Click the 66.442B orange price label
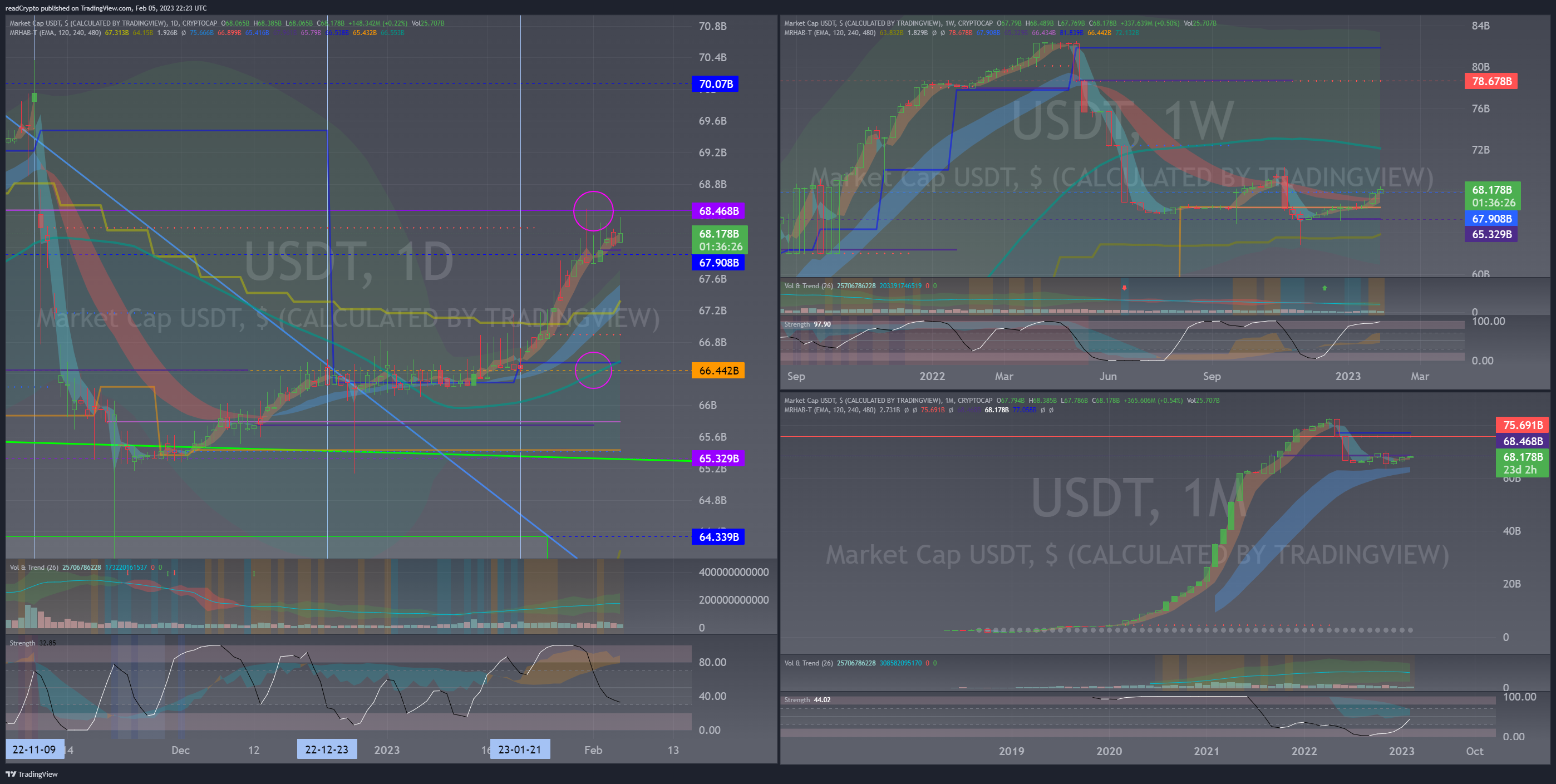 (x=719, y=370)
